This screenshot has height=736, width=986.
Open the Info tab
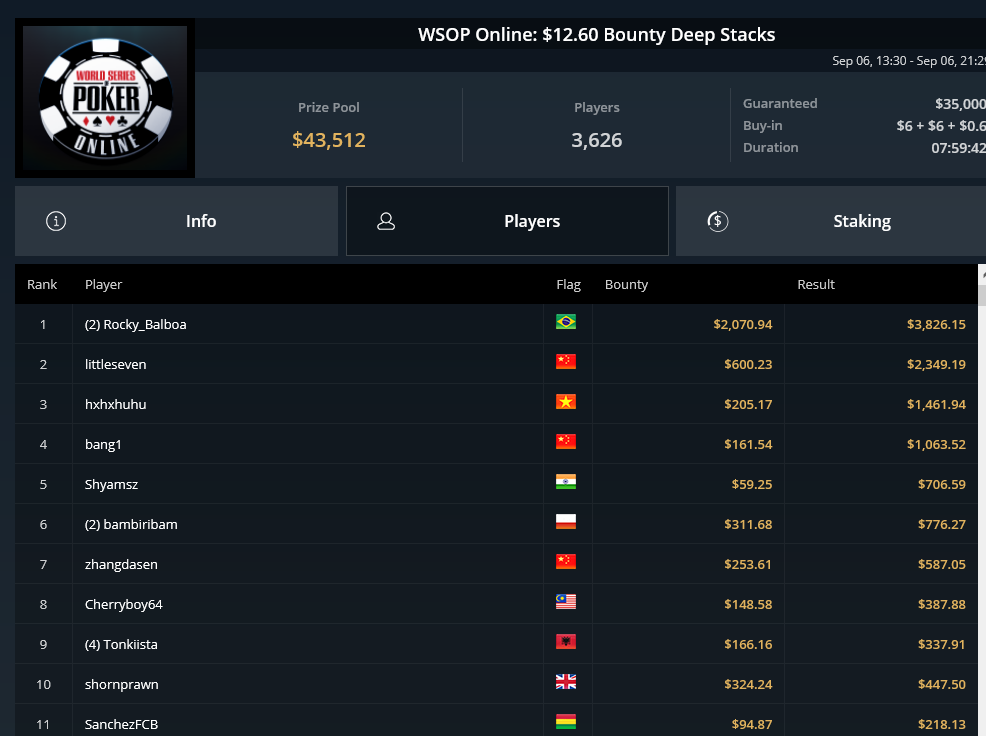point(176,221)
